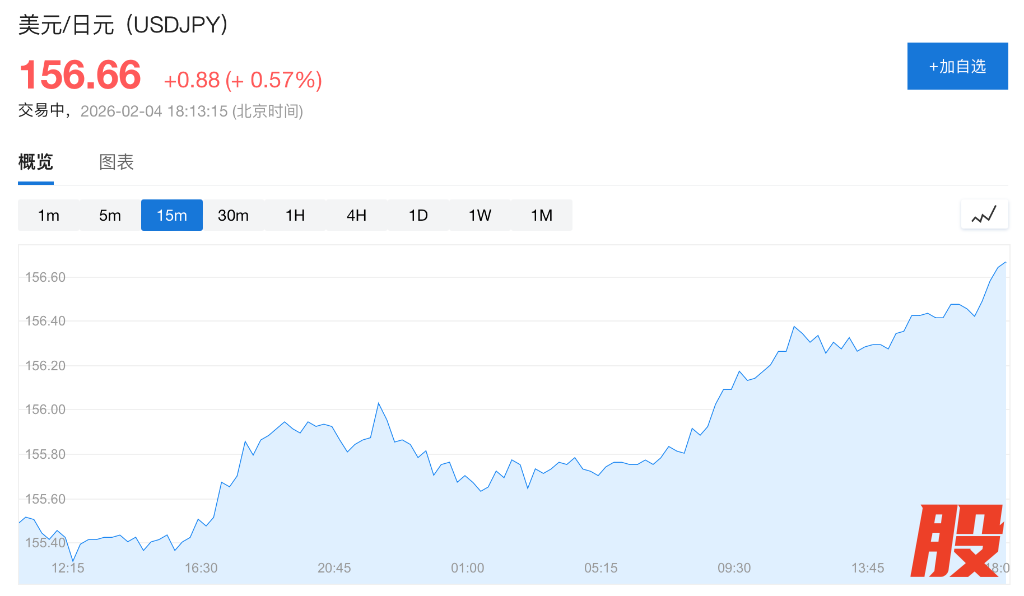Select the 15m timeframe

point(172,215)
